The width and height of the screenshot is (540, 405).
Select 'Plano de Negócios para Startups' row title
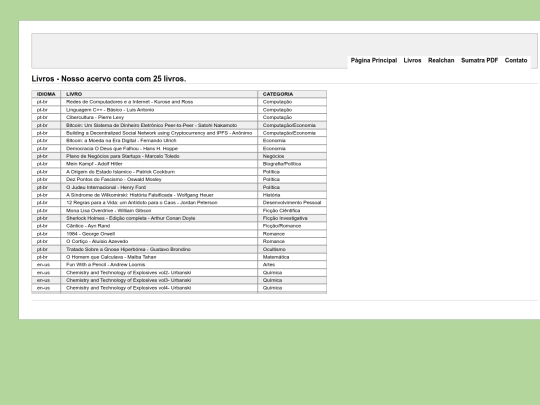[x=123, y=156]
